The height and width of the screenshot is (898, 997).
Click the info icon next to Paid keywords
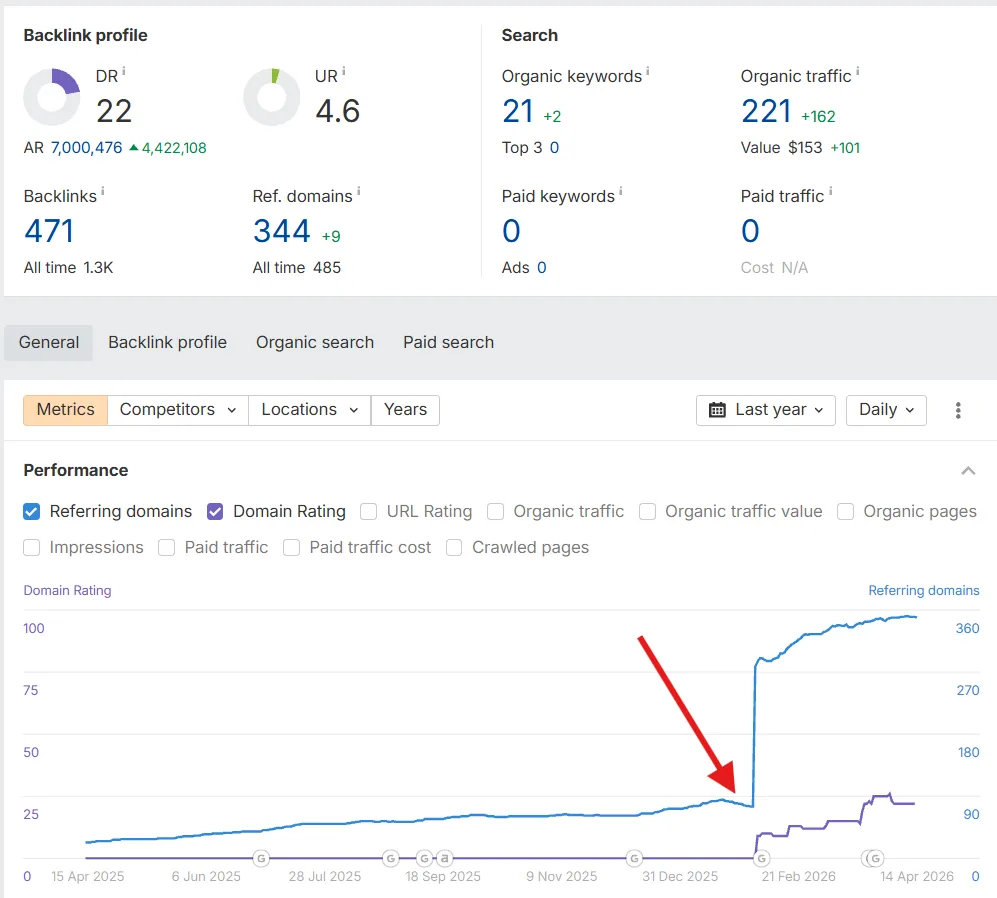(620, 192)
